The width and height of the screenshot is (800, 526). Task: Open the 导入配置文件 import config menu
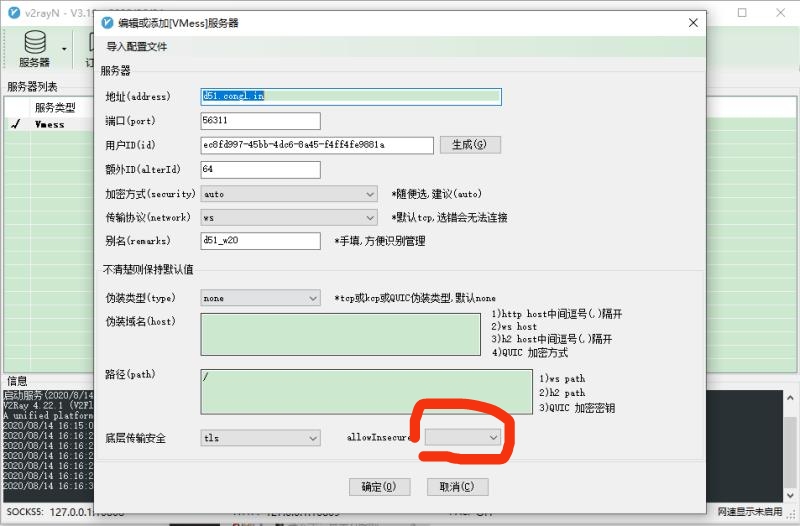pos(136,47)
